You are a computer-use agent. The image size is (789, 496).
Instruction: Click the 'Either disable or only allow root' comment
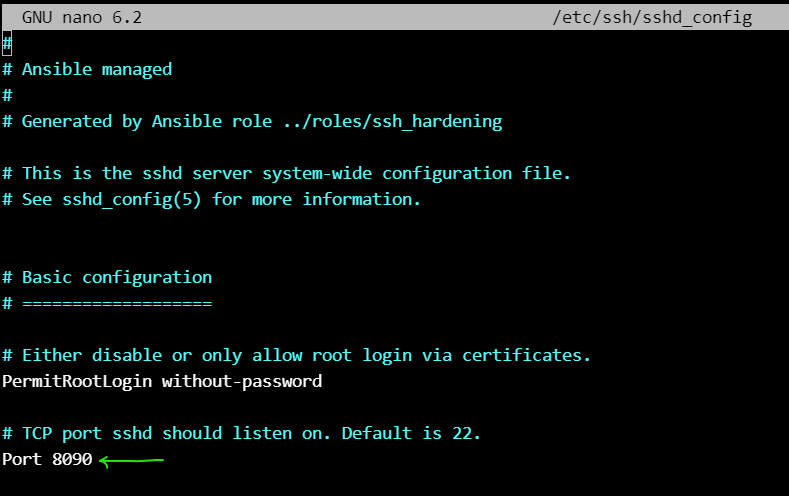click(x=296, y=356)
